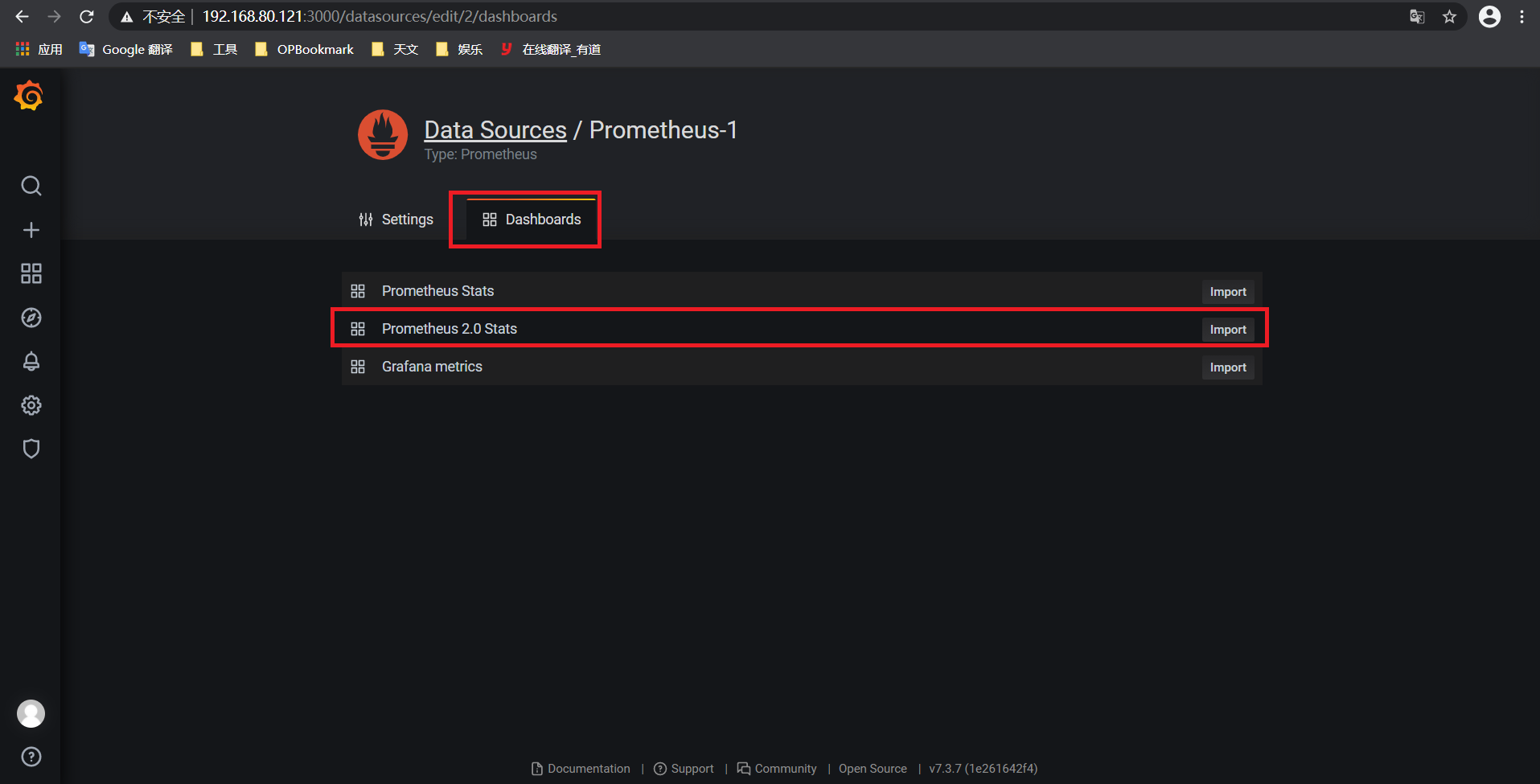Open the Apps bookmark shortcut

39,49
